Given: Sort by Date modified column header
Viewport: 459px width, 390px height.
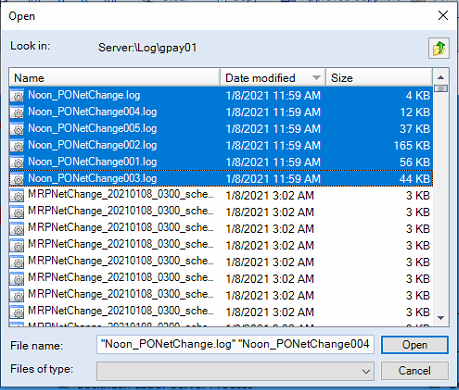Looking at the screenshot, I should (x=273, y=78).
